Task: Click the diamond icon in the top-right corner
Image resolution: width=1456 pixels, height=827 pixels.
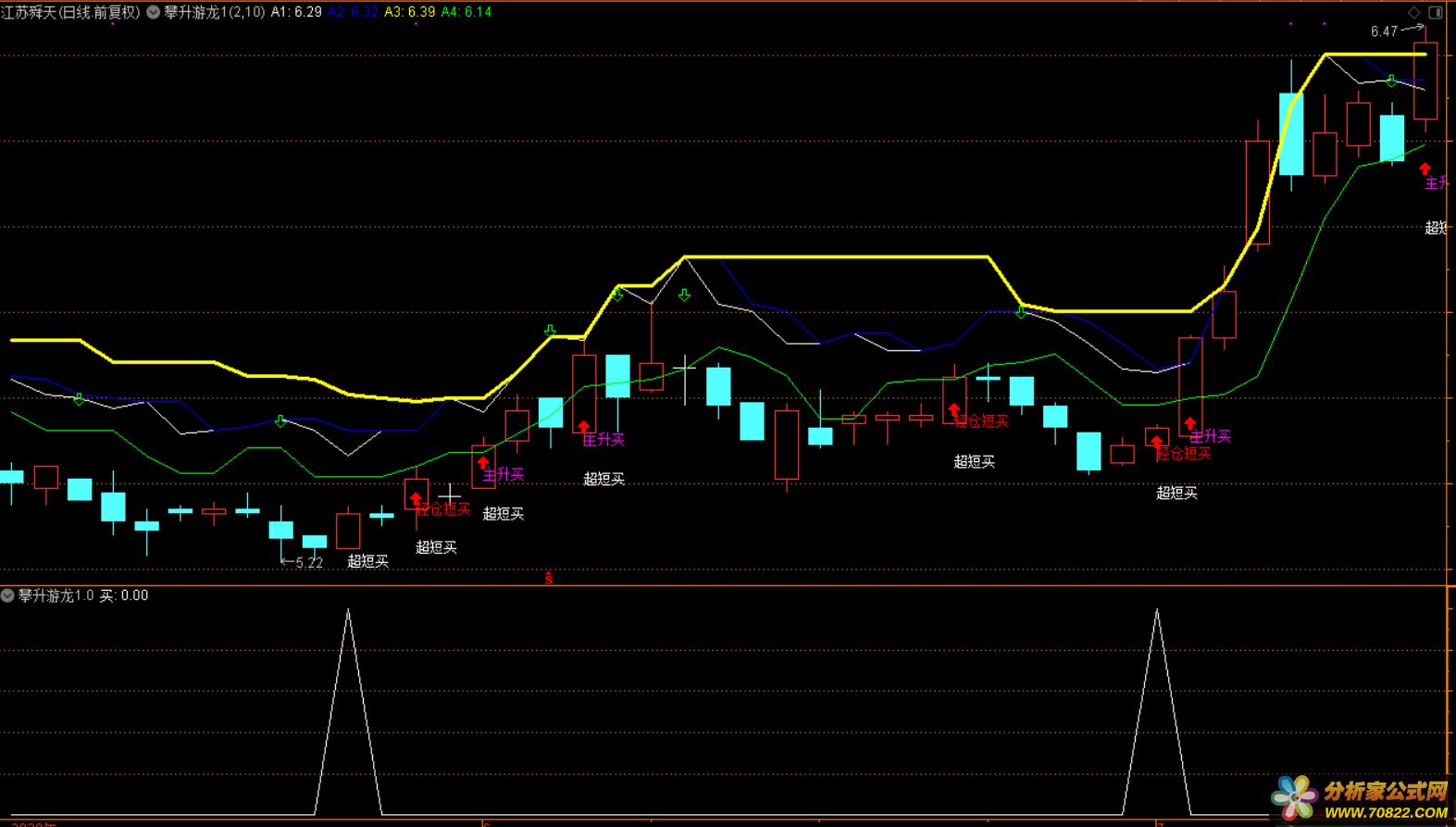Action: pyautogui.click(x=1413, y=12)
